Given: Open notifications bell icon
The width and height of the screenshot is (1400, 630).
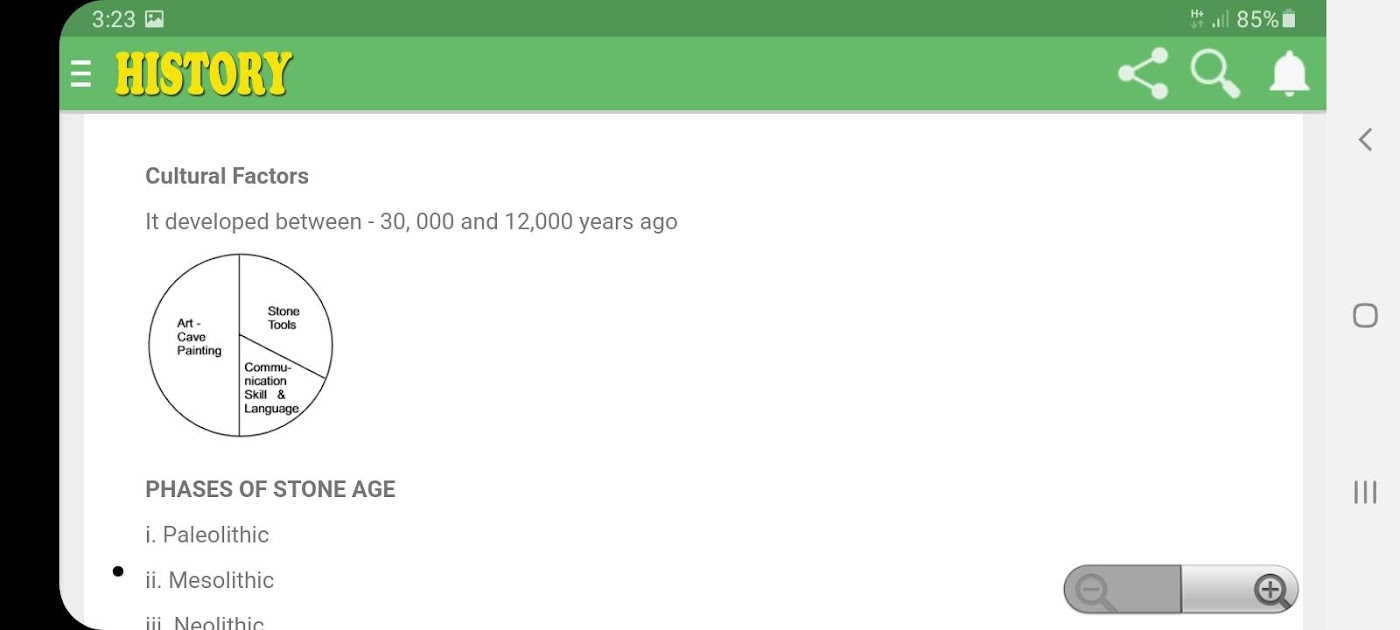Looking at the screenshot, I should point(1289,74).
